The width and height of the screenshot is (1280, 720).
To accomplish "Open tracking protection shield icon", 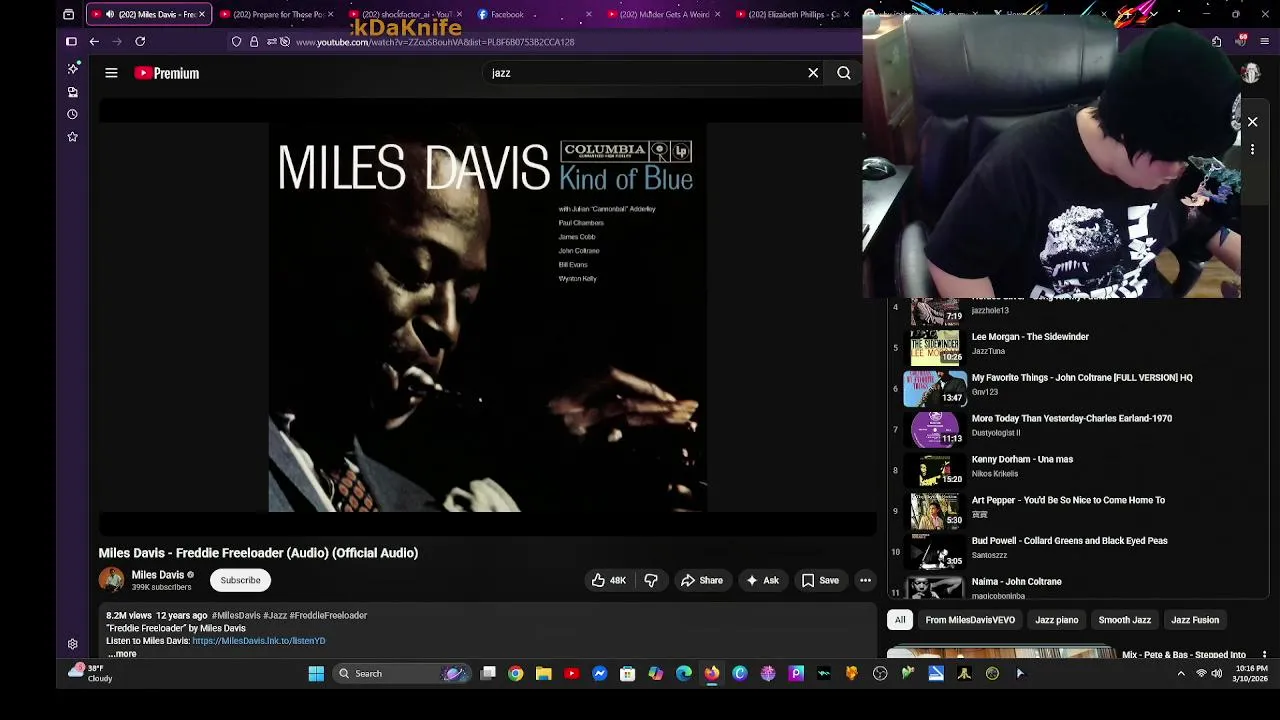I will coord(236,42).
